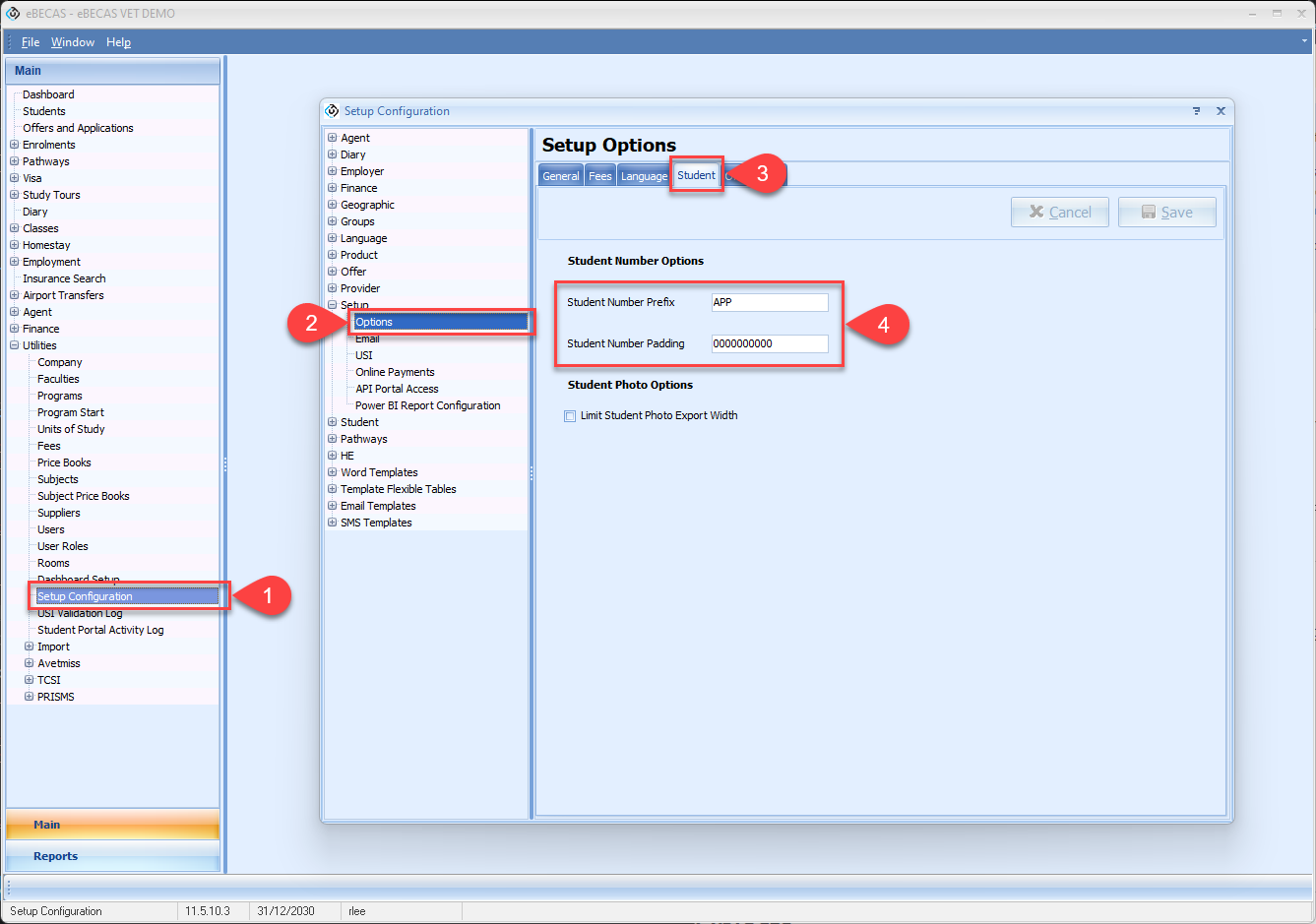
Task: Switch to the General tab
Action: click(560, 176)
